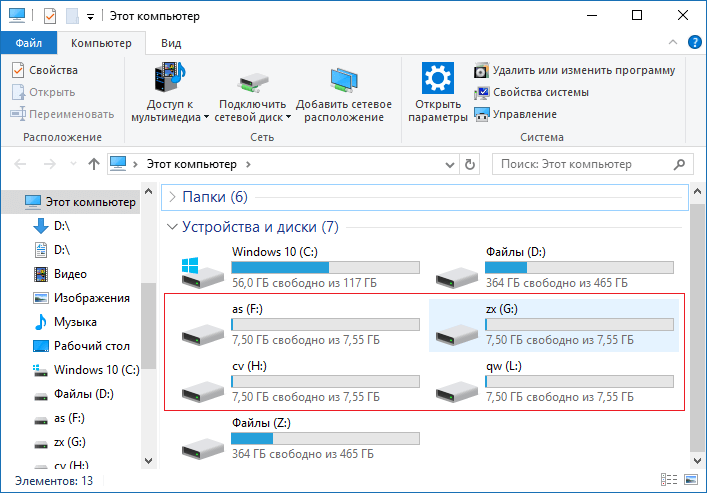Switch to details view in status bar
This screenshot has height=493, width=707.
(x=669, y=479)
